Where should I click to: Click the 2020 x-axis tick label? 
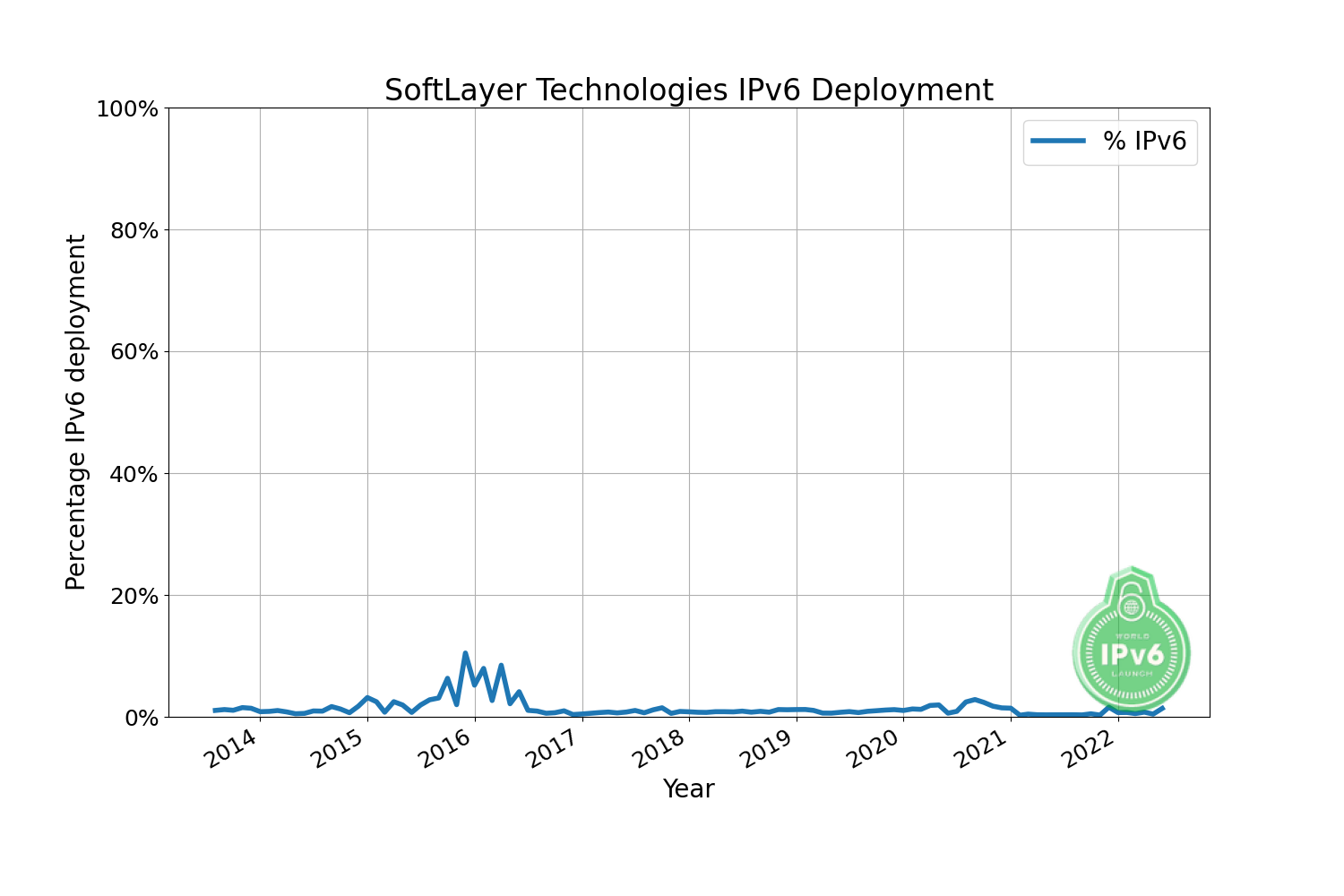coord(874,749)
